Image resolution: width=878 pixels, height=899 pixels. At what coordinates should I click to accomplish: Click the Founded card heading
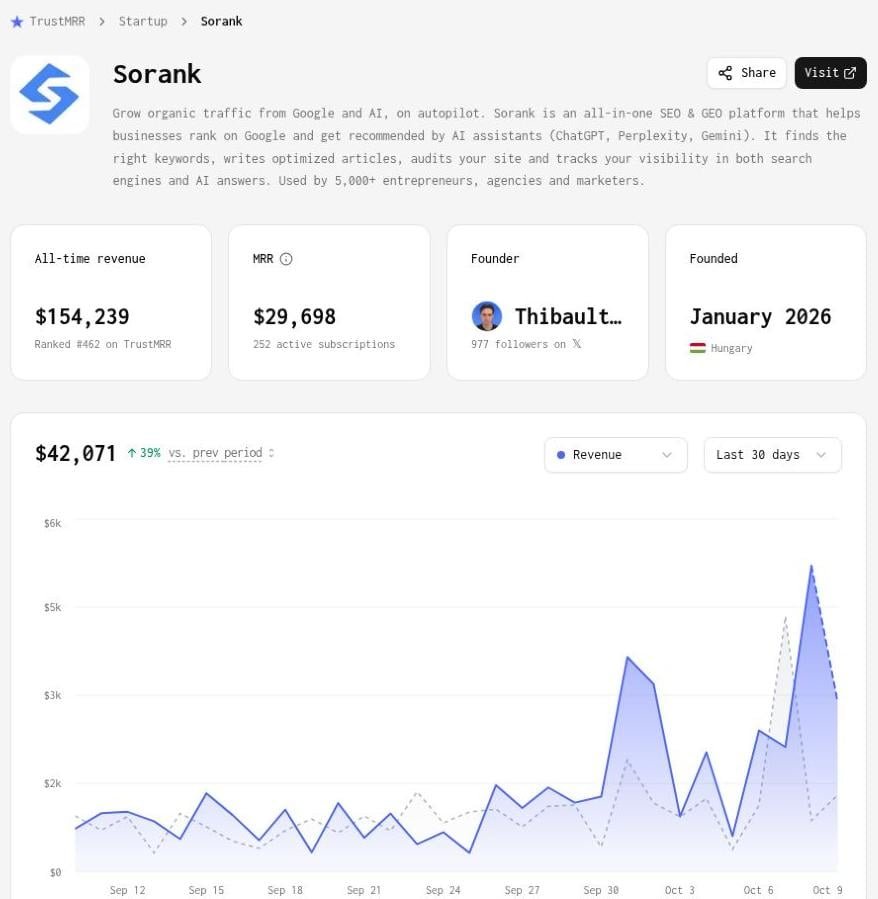point(713,259)
